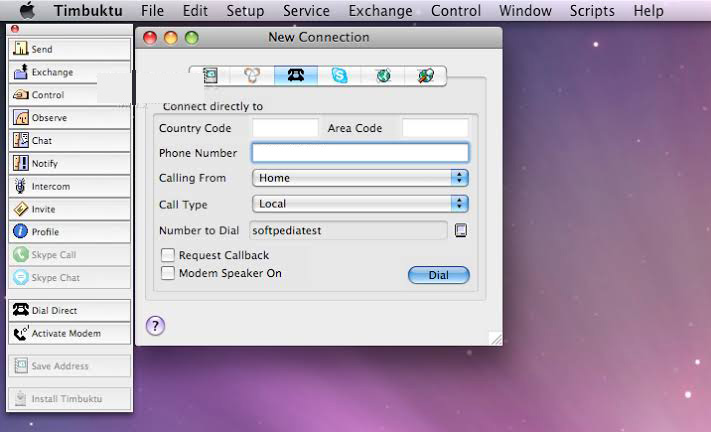
Task: Open the Calling From dropdown
Action: (x=360, y=178)
